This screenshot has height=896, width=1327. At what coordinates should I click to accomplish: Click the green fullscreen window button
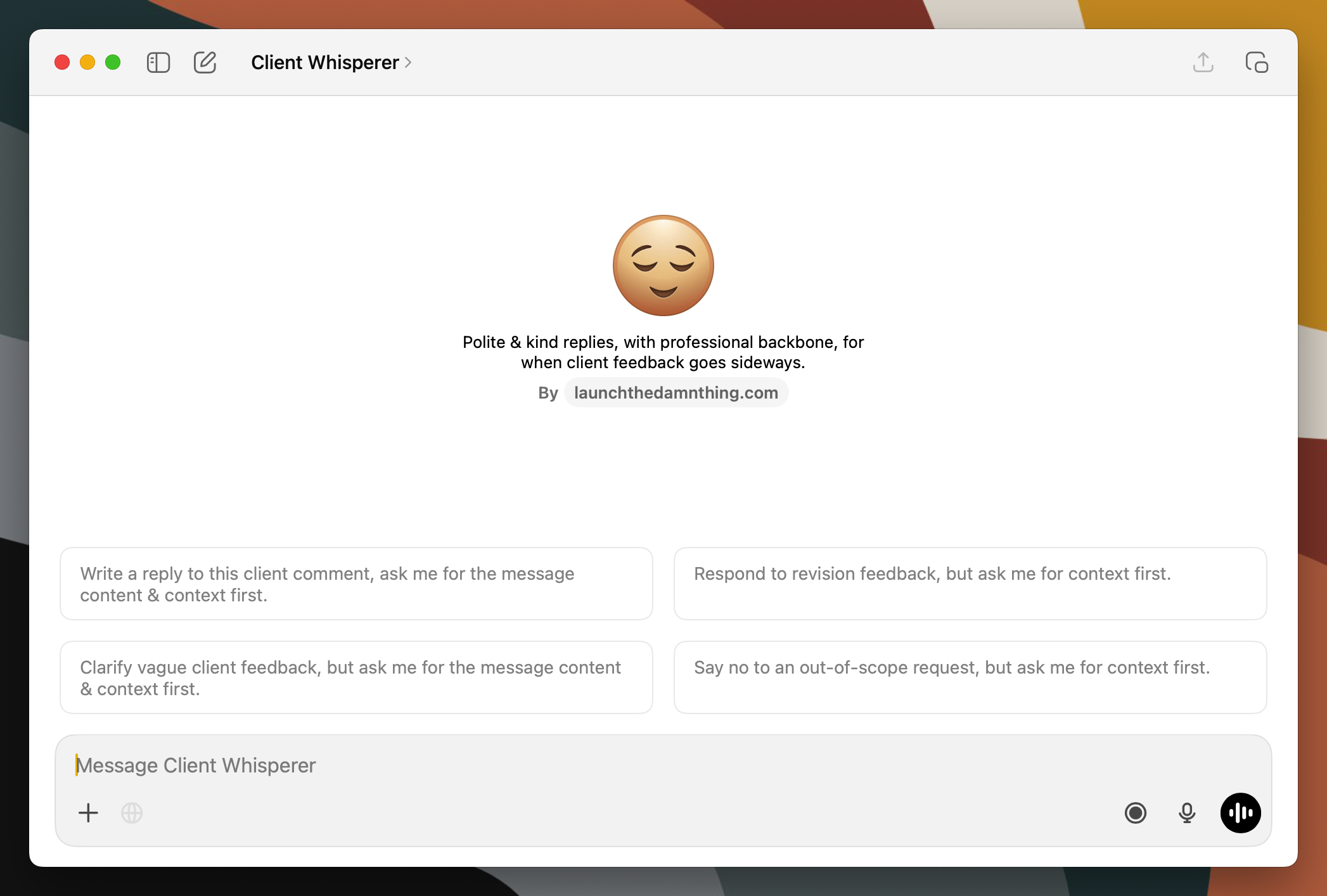tap(113, 63)
